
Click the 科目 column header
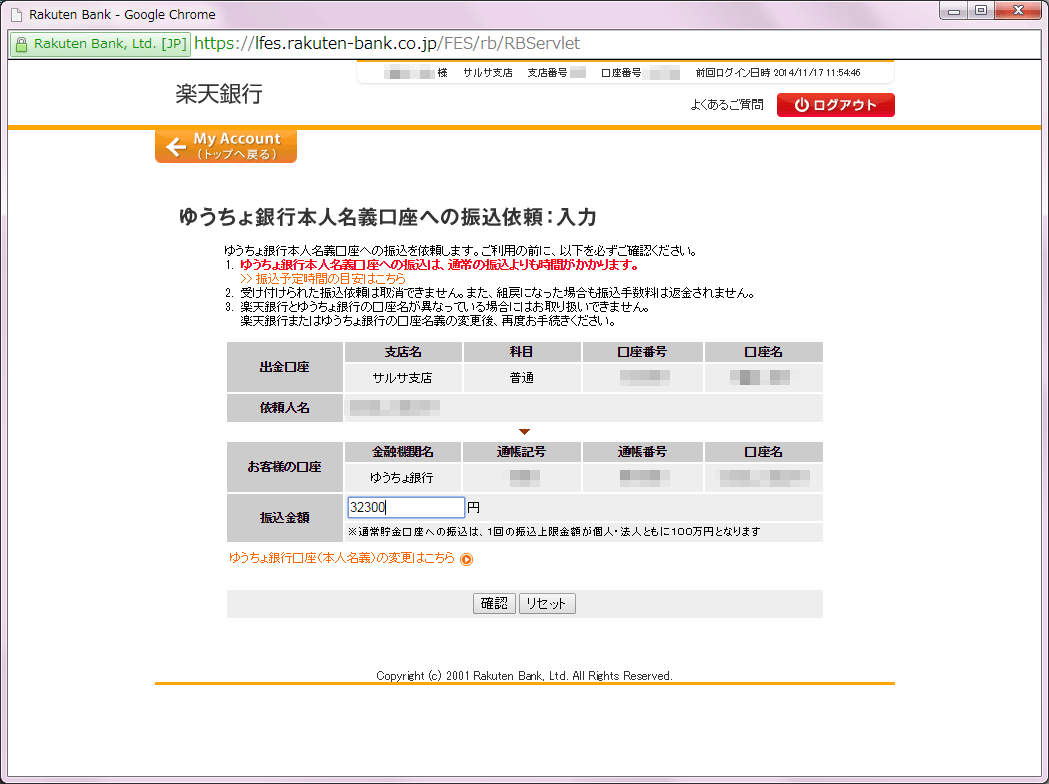click(x=522, y=352)
